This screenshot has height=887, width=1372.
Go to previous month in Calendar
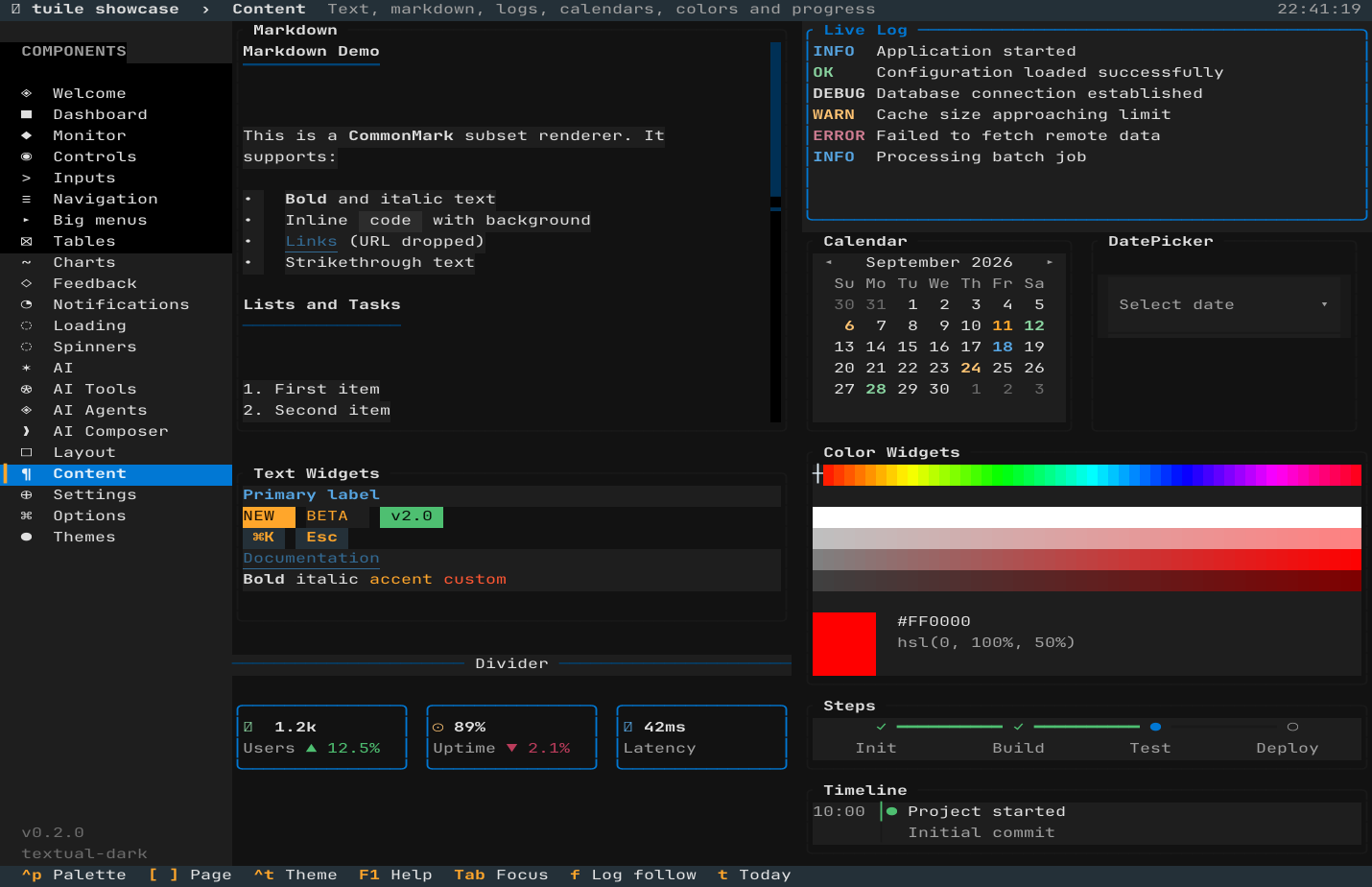point(829,262)
